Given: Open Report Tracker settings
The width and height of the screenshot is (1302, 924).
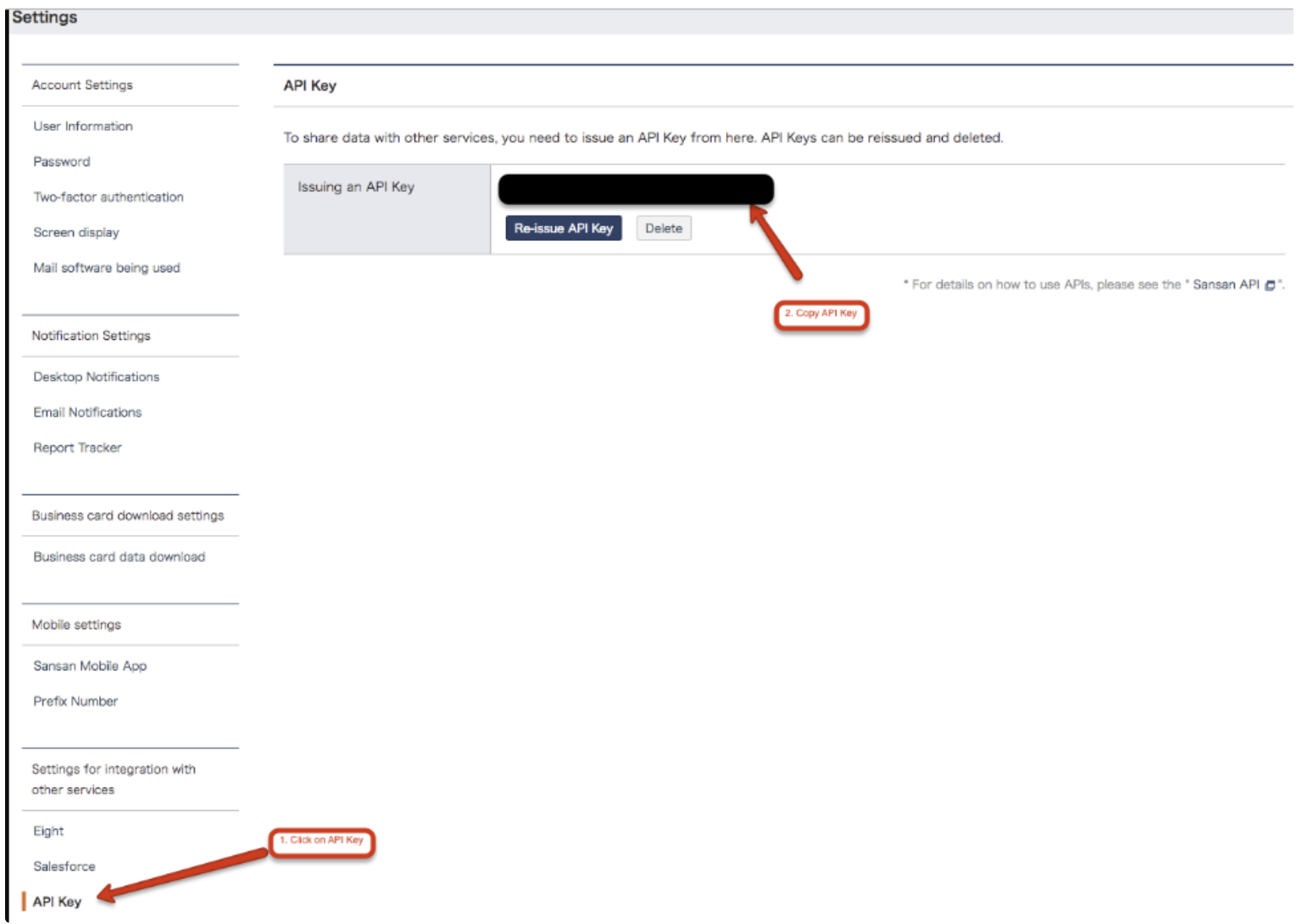Looking at the screenshot, I should [x=78, y=448].
